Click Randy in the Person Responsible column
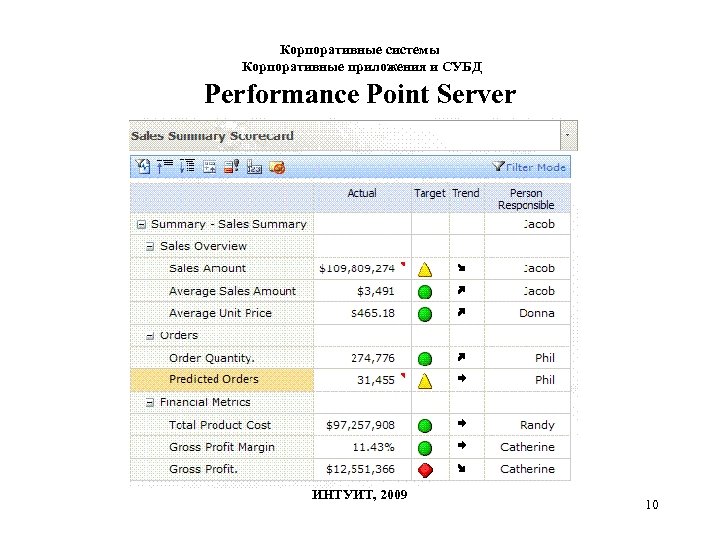The image size is (720, 540). 537,425
